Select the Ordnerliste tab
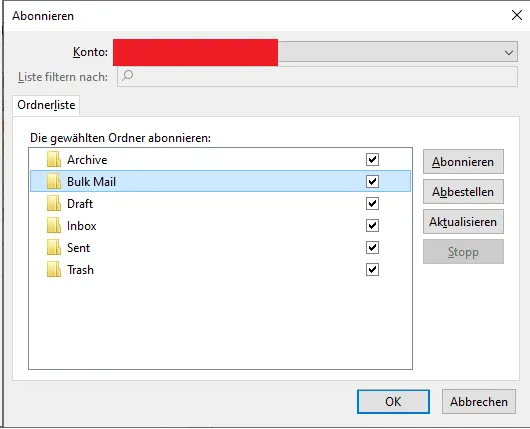 (46, 105)
